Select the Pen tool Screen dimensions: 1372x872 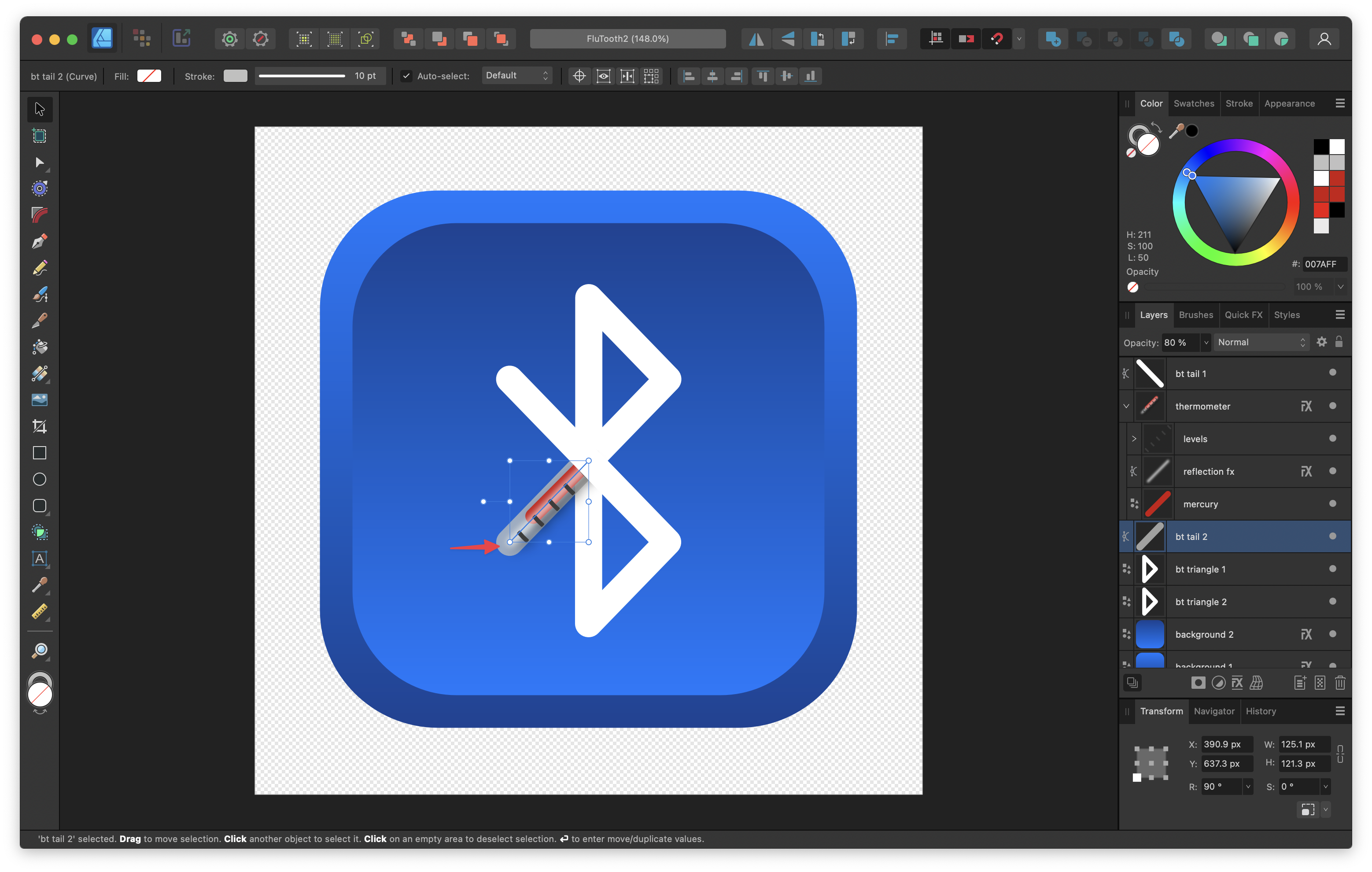click(39, 241)
